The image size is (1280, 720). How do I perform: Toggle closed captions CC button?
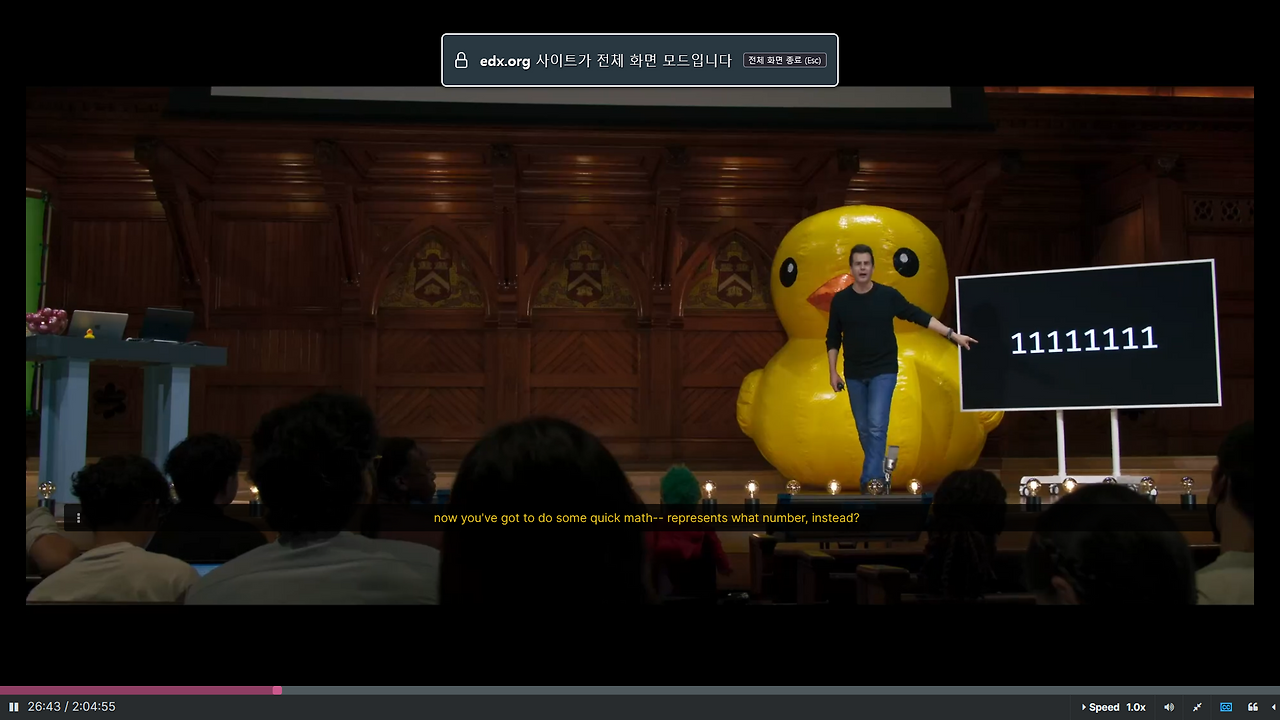1226,707
